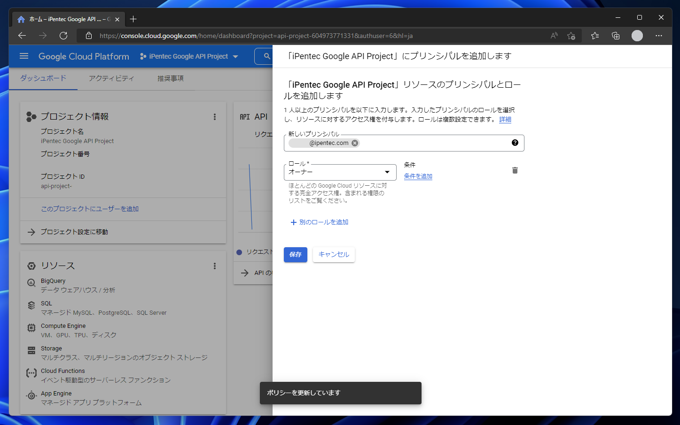The width and height of the screenshot is (680, 425).
Task: Open the 詳細 link in the description
Action: coord(505,119)
